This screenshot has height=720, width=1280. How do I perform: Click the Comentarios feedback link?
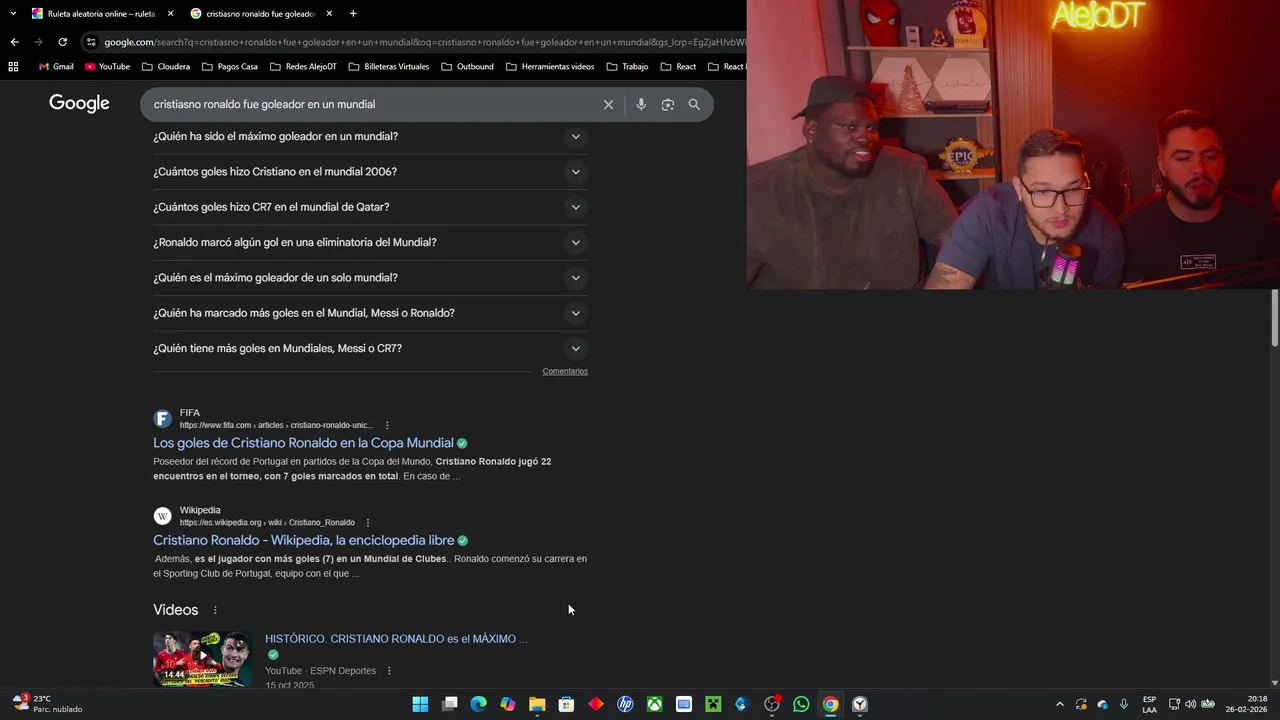(565, 371)
